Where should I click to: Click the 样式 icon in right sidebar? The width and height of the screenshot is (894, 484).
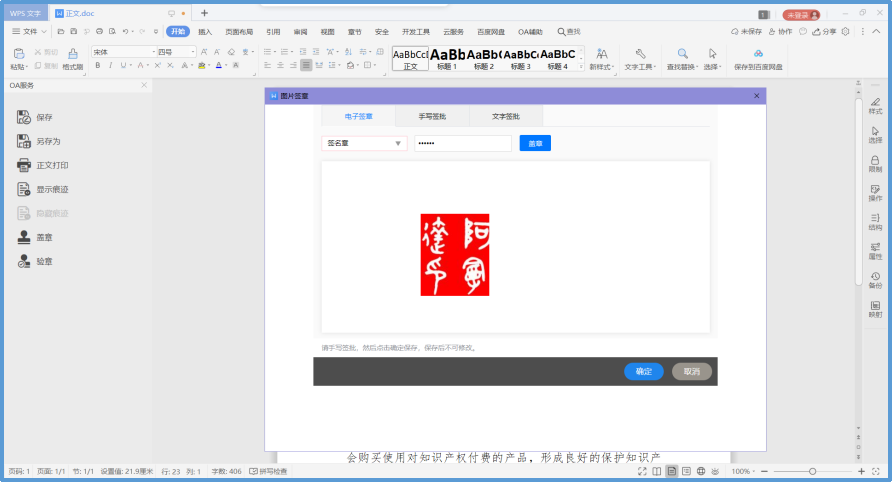[x=875, y=102]
